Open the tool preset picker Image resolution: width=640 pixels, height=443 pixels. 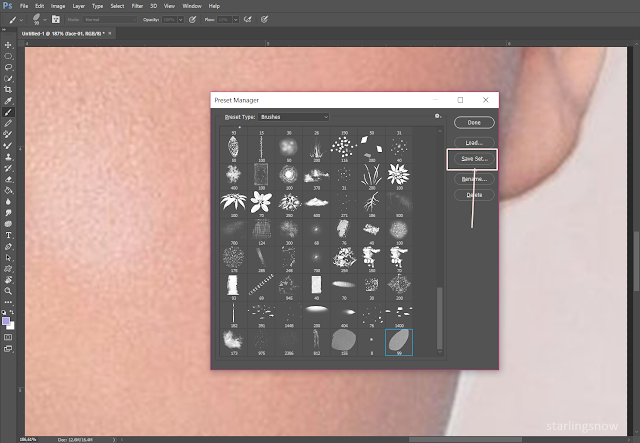point(16,19)
